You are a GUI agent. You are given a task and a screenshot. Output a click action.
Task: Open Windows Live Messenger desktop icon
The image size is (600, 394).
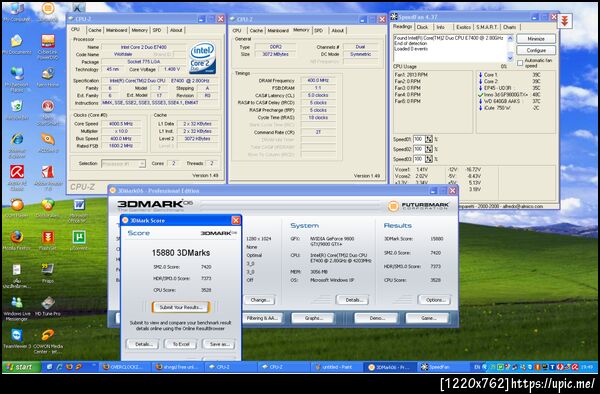pyautogui.click(x=17, y=308)
